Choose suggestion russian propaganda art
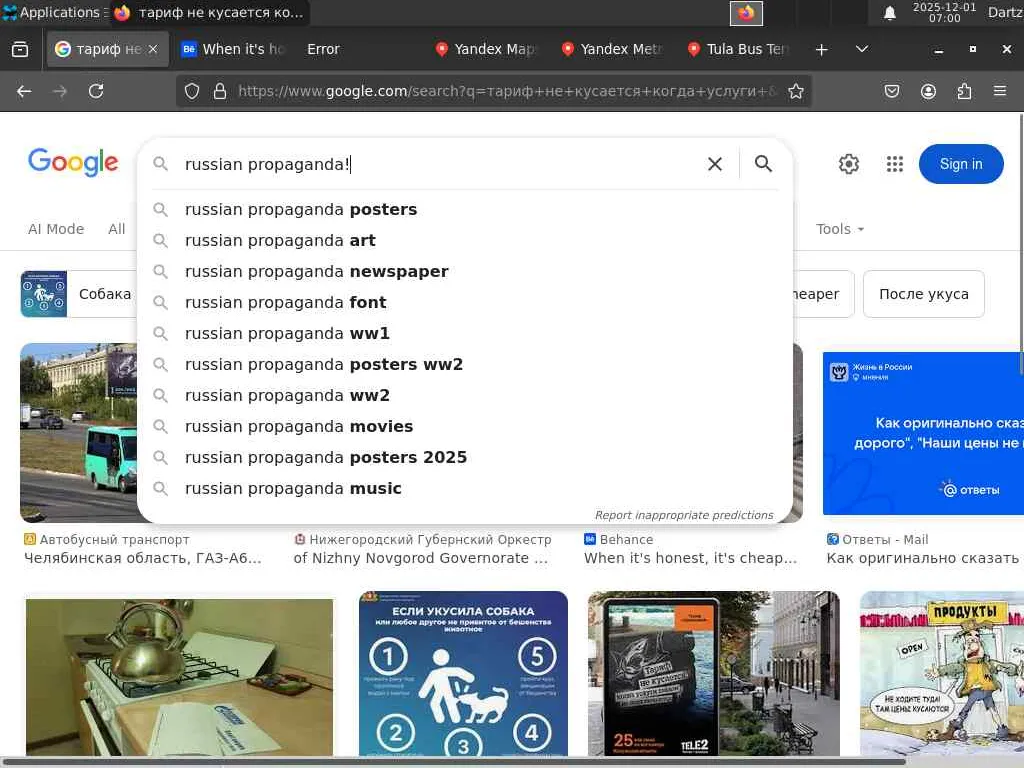Viewport: 1024px width, 768px height. [x=465, y=240]
